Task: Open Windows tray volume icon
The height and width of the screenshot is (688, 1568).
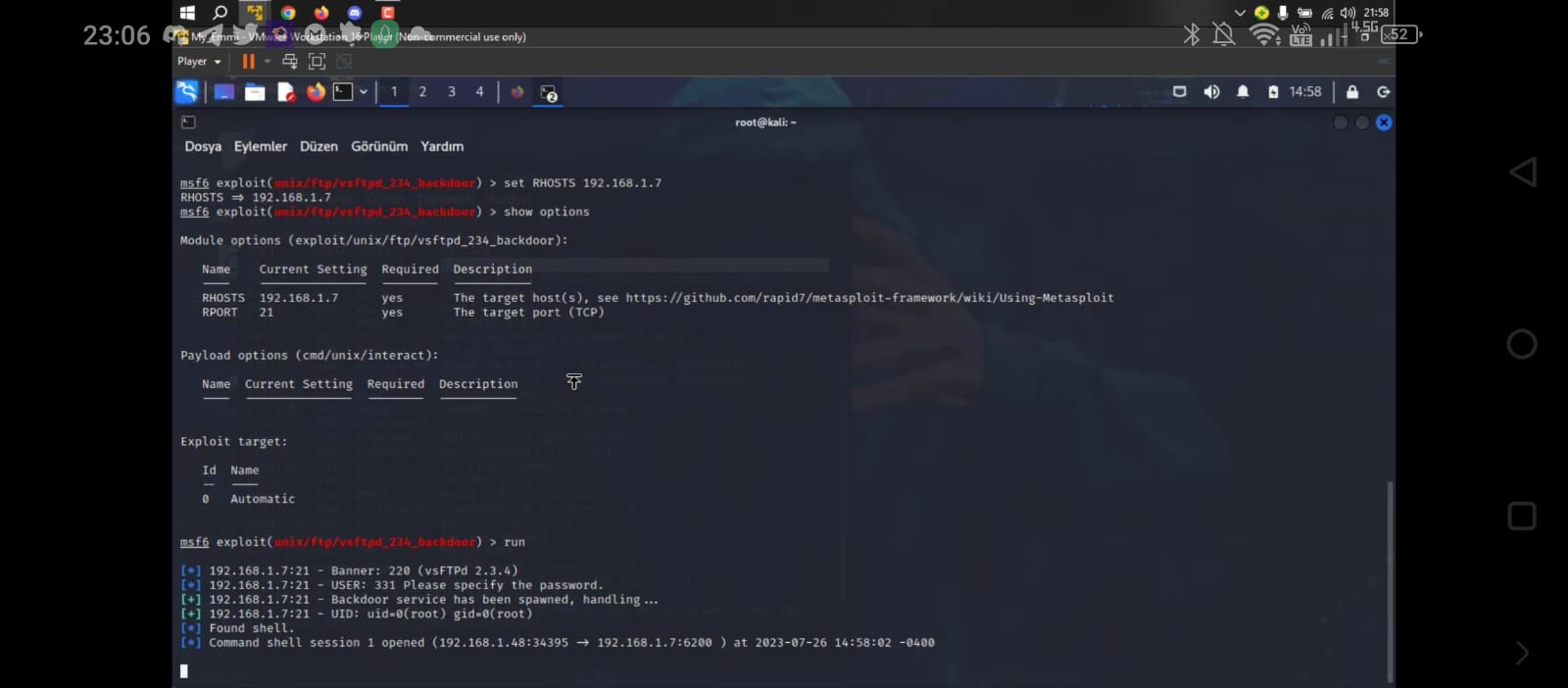Action: [1347, 13]
